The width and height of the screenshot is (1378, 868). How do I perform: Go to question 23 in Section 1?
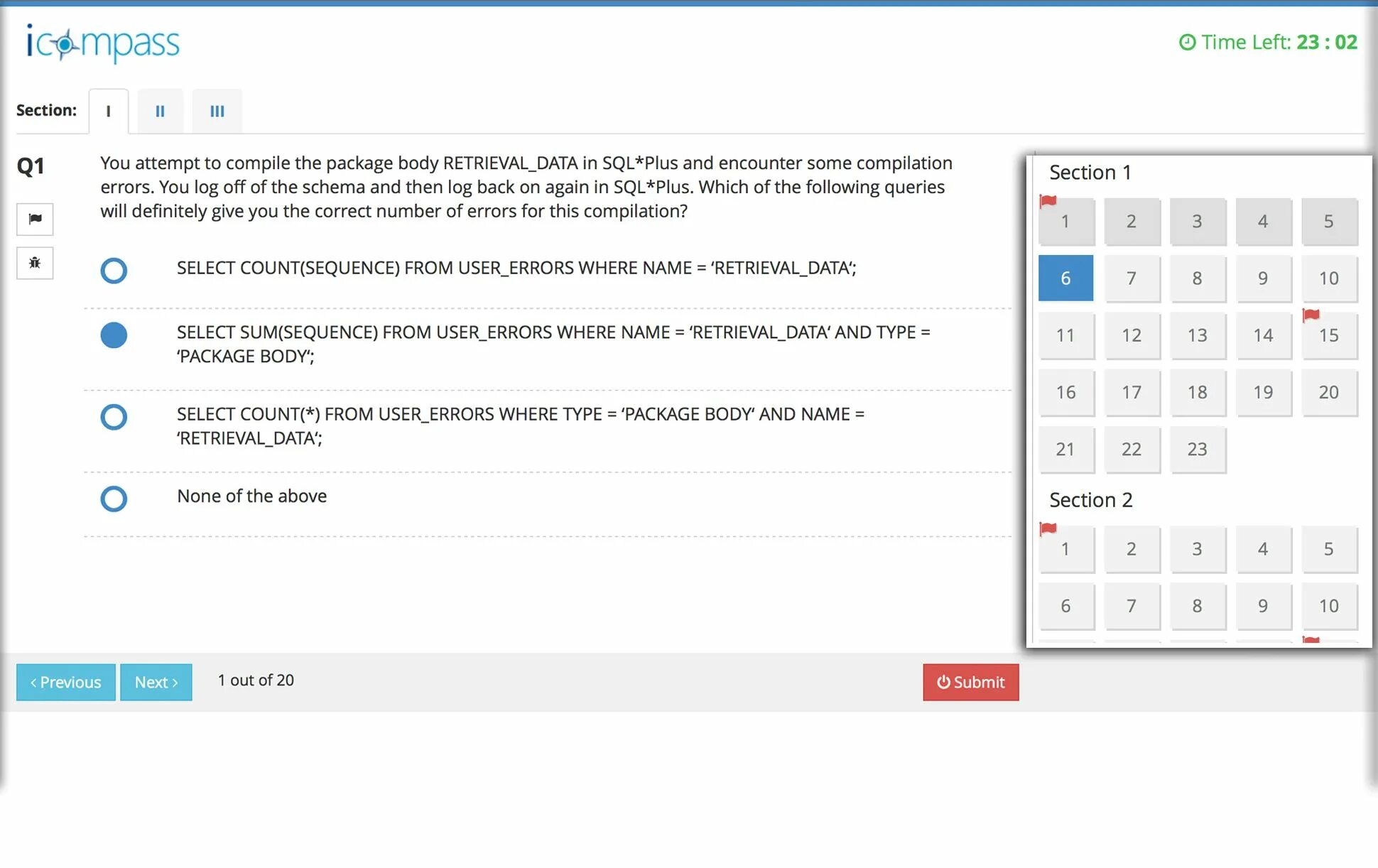(1197, 450)
